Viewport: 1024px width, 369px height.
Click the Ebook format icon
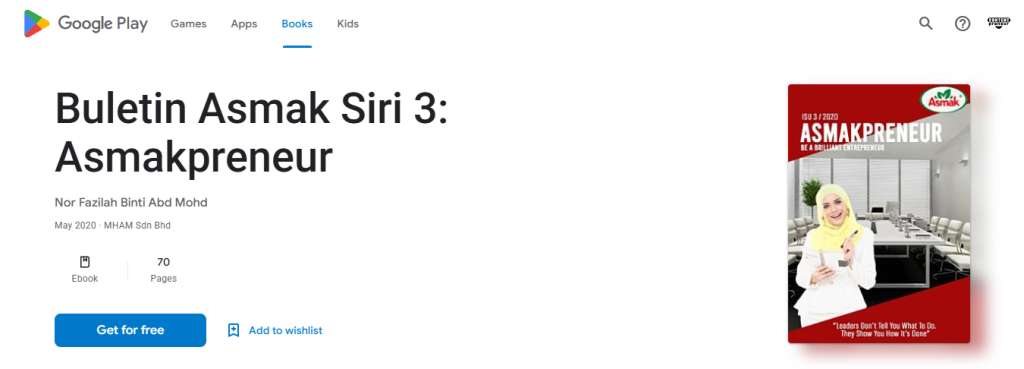85,262
